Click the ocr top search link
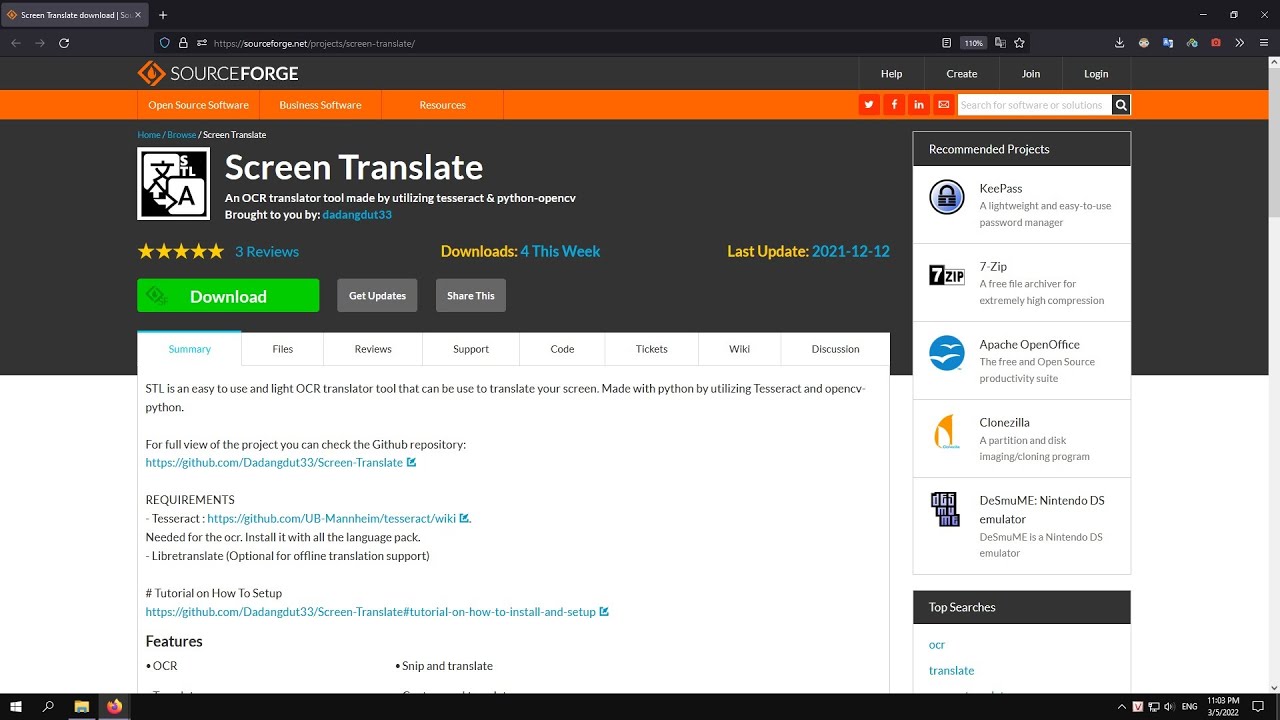This screenshot has height=720, width=1280. click(x=937, y=645)
